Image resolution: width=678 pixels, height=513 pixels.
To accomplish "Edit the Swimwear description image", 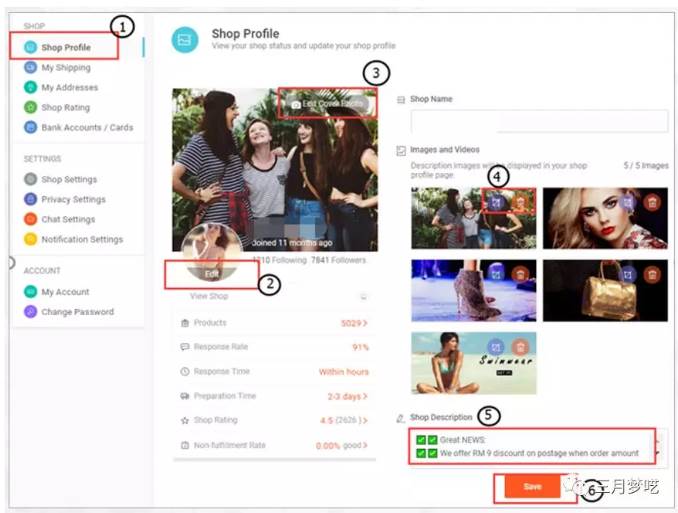I will [x=496, y=347].
